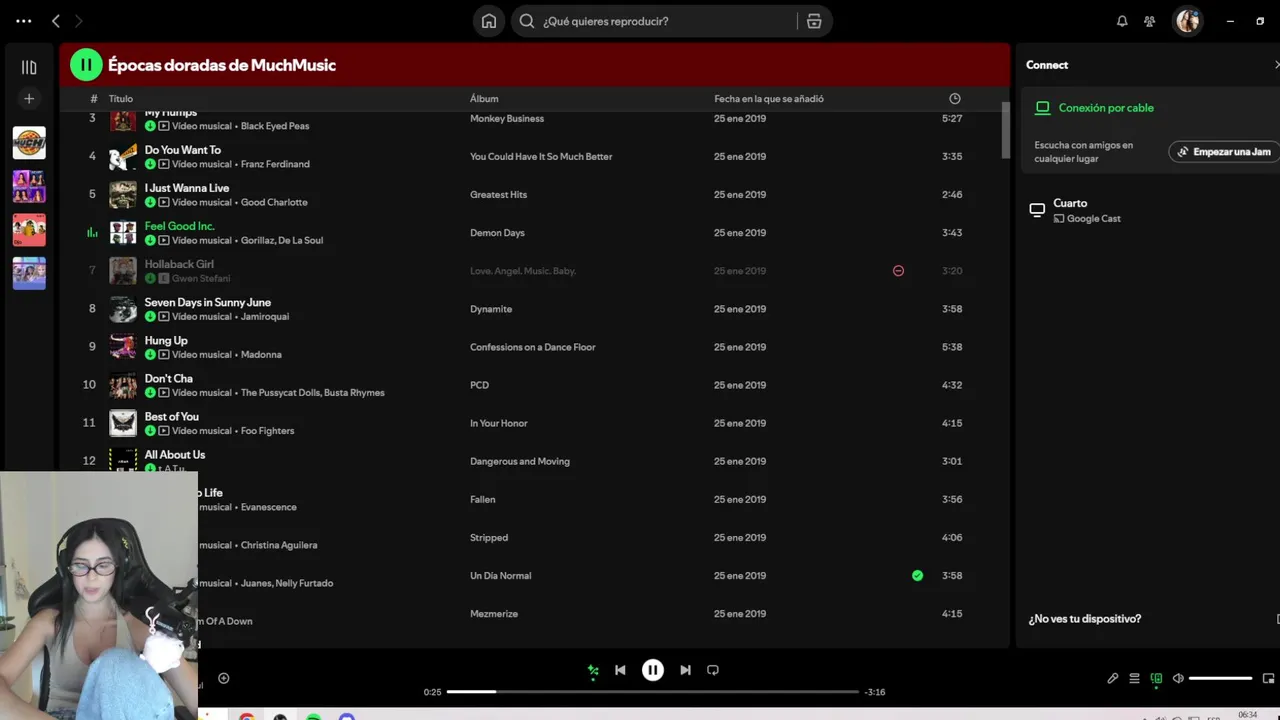This screenshot has height=720, width=1280.
Task: Pause playlist with the green header button
Action: tap(86, 65)
